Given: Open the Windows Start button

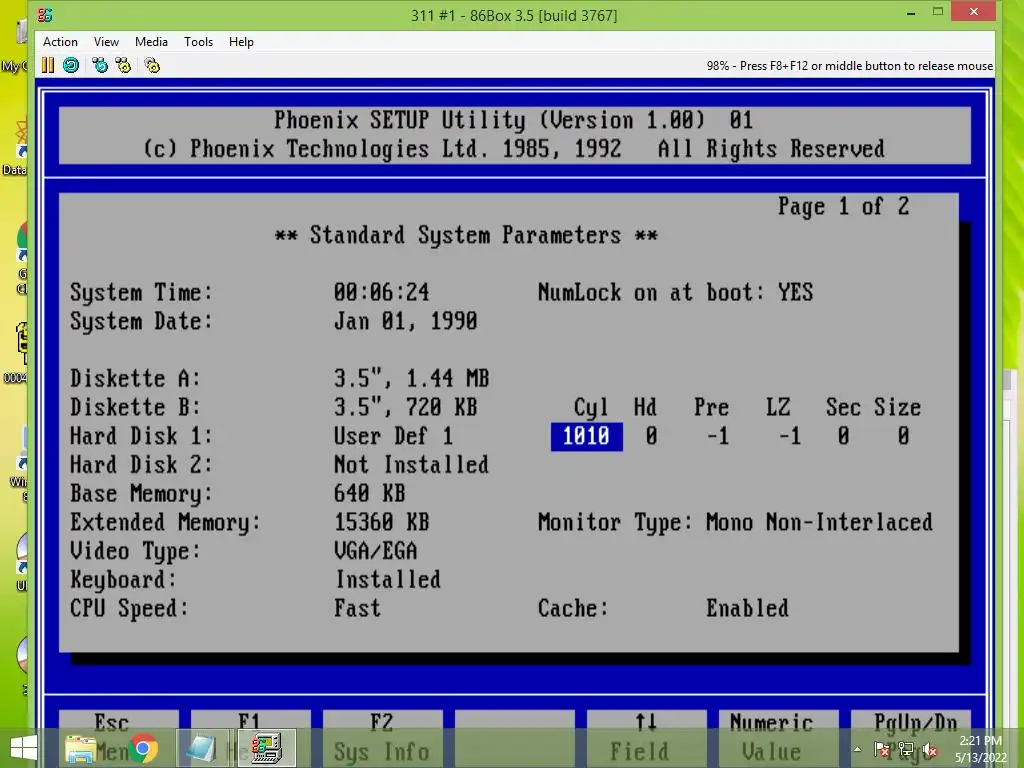Looking at the screenshot, I should (x=24, y=748).
